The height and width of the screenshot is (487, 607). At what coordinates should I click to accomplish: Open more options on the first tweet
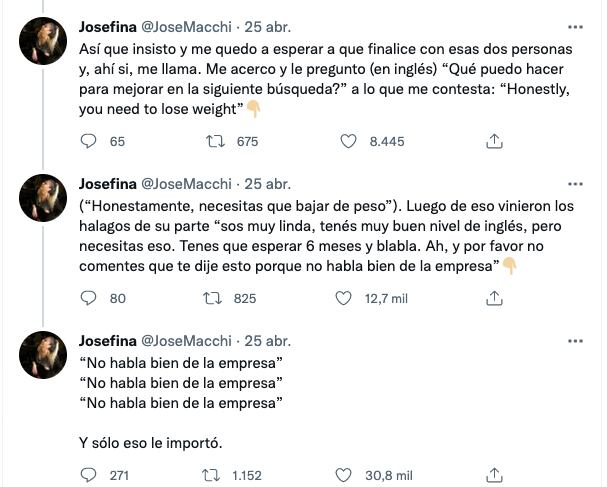click(575, 27)
